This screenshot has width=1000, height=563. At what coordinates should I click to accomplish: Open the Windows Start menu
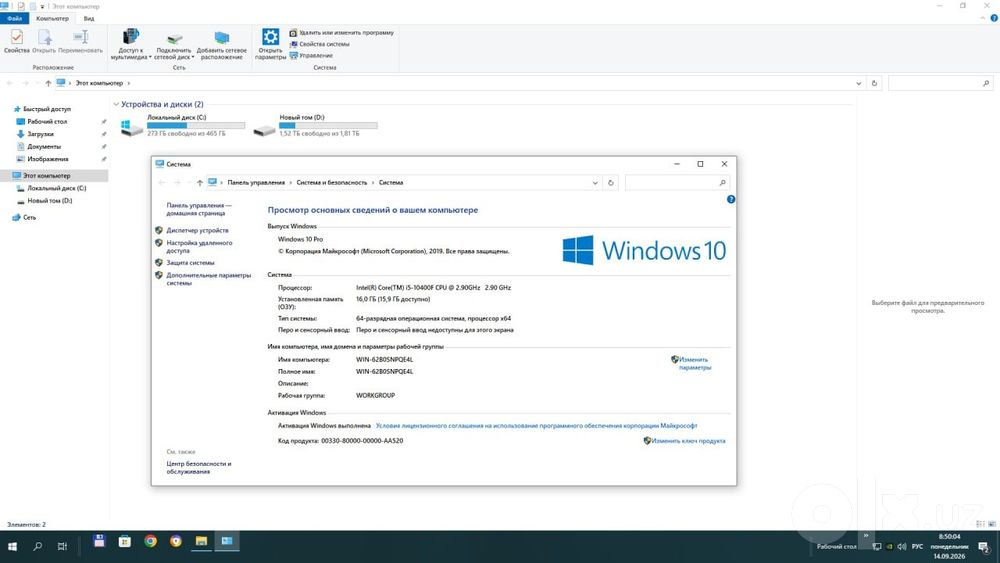[12, 546]
